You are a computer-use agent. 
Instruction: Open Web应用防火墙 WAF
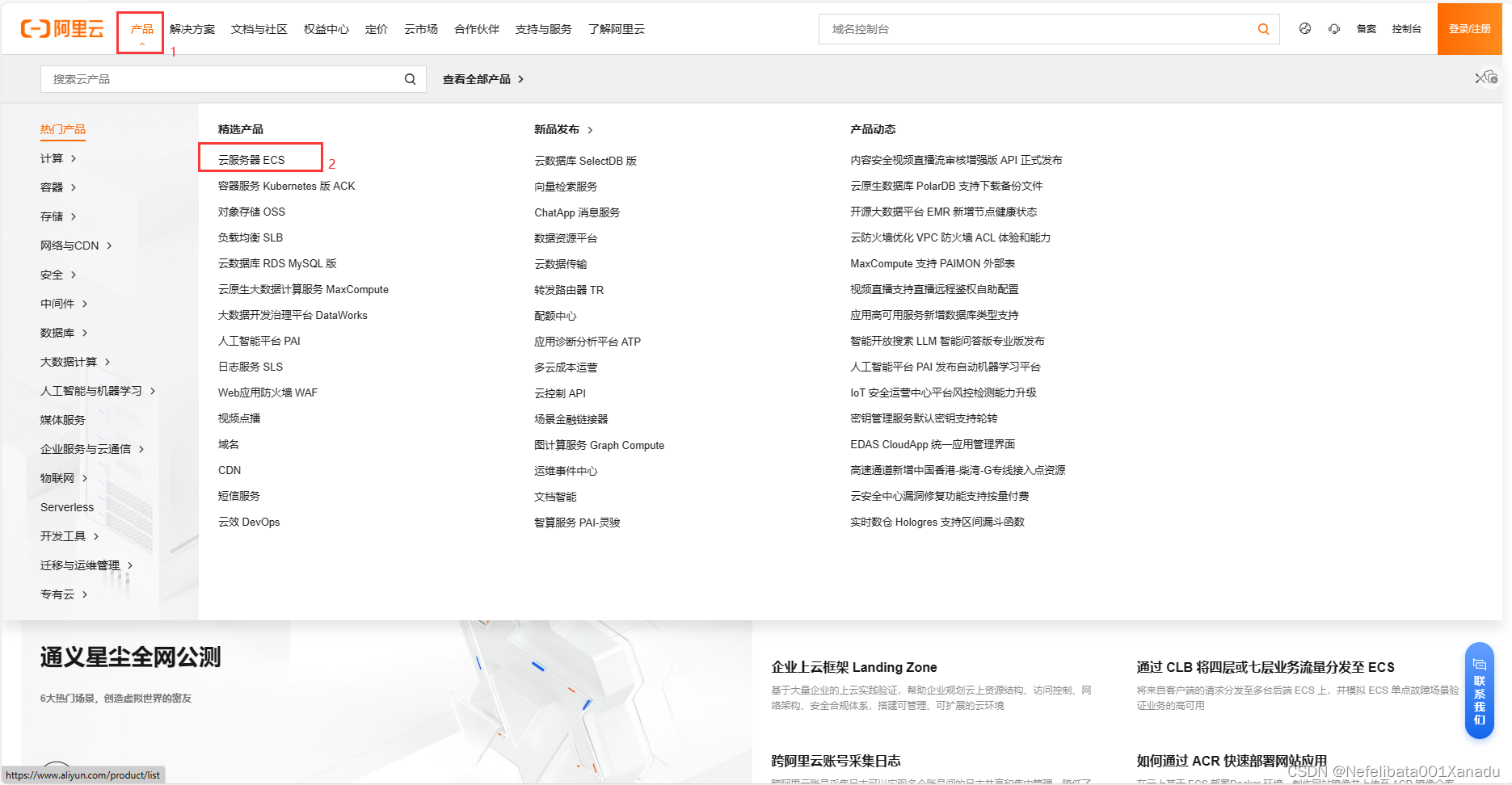267,392
